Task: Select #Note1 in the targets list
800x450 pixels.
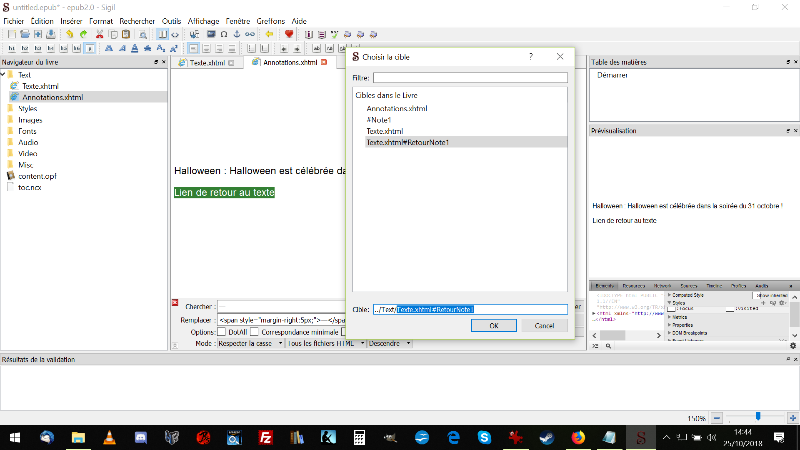Action: (x=380, y=119)
